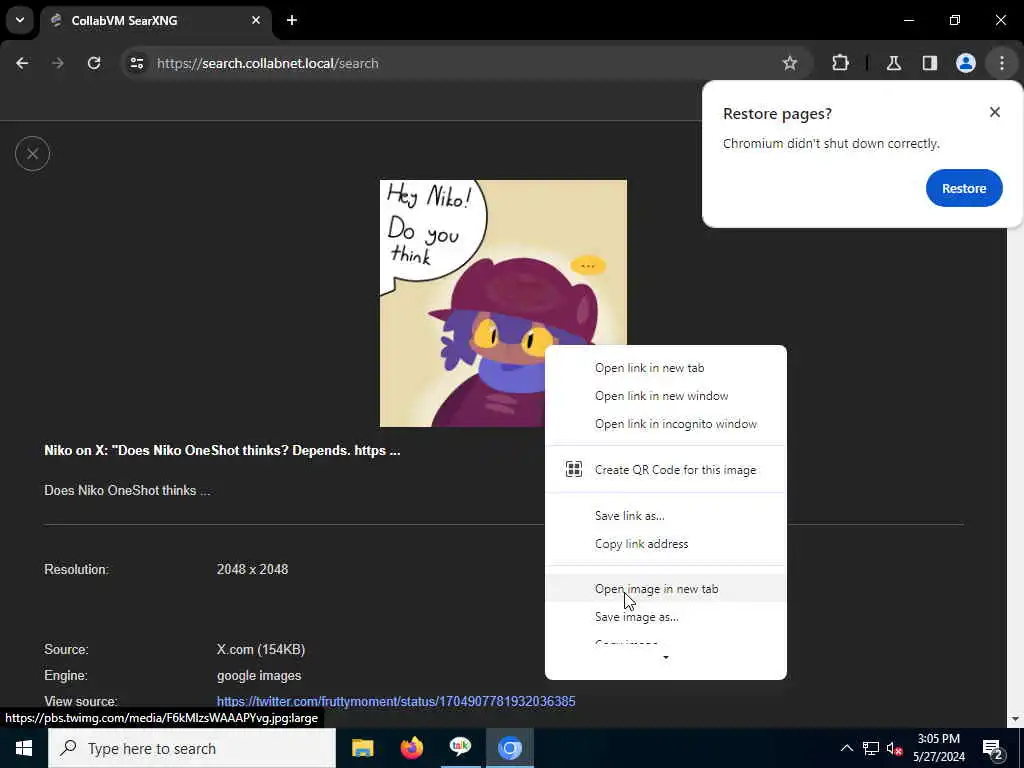
Task: Click the Restore button
Action: tap(964, 188)
